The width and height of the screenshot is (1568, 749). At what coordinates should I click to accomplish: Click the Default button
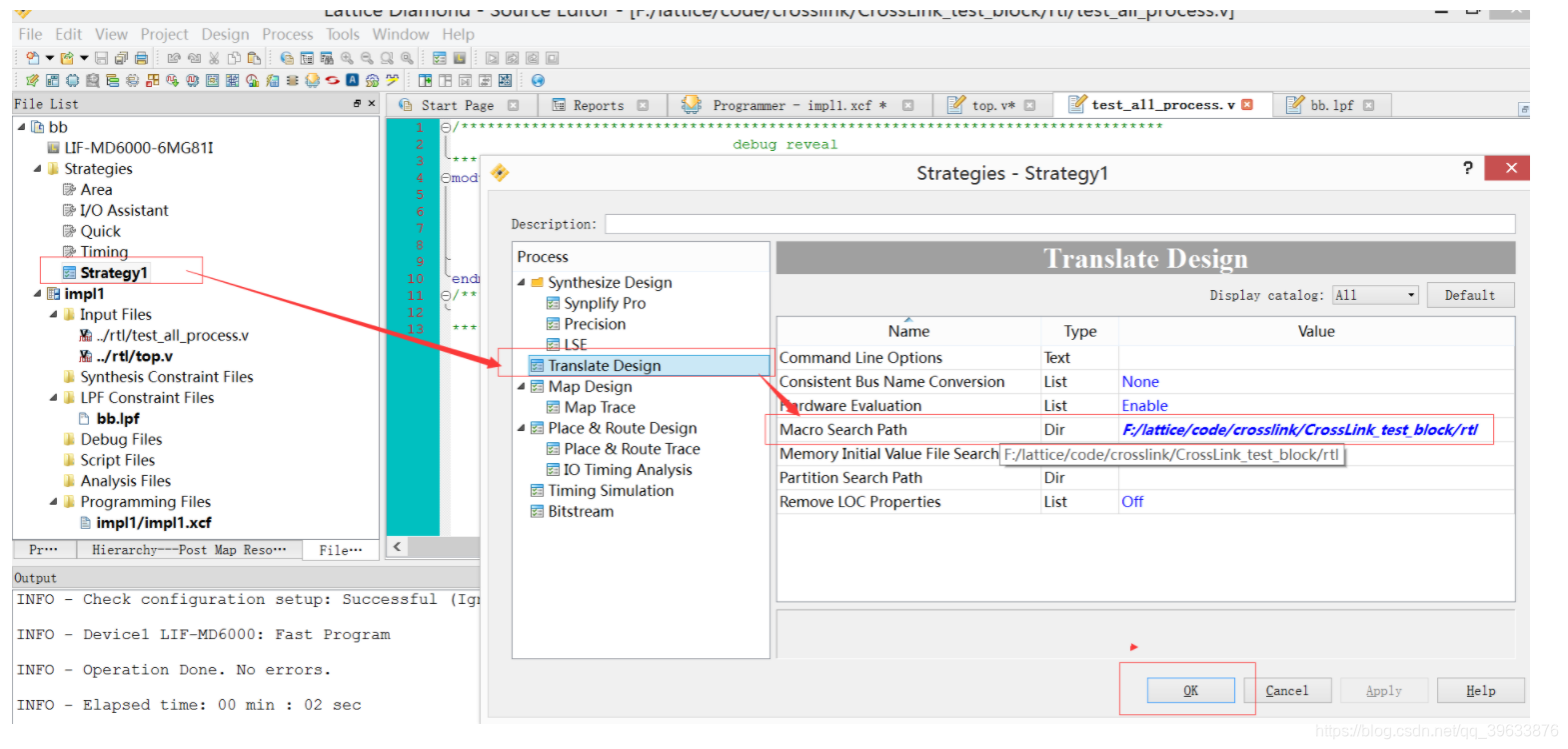tap(1469, 295)
